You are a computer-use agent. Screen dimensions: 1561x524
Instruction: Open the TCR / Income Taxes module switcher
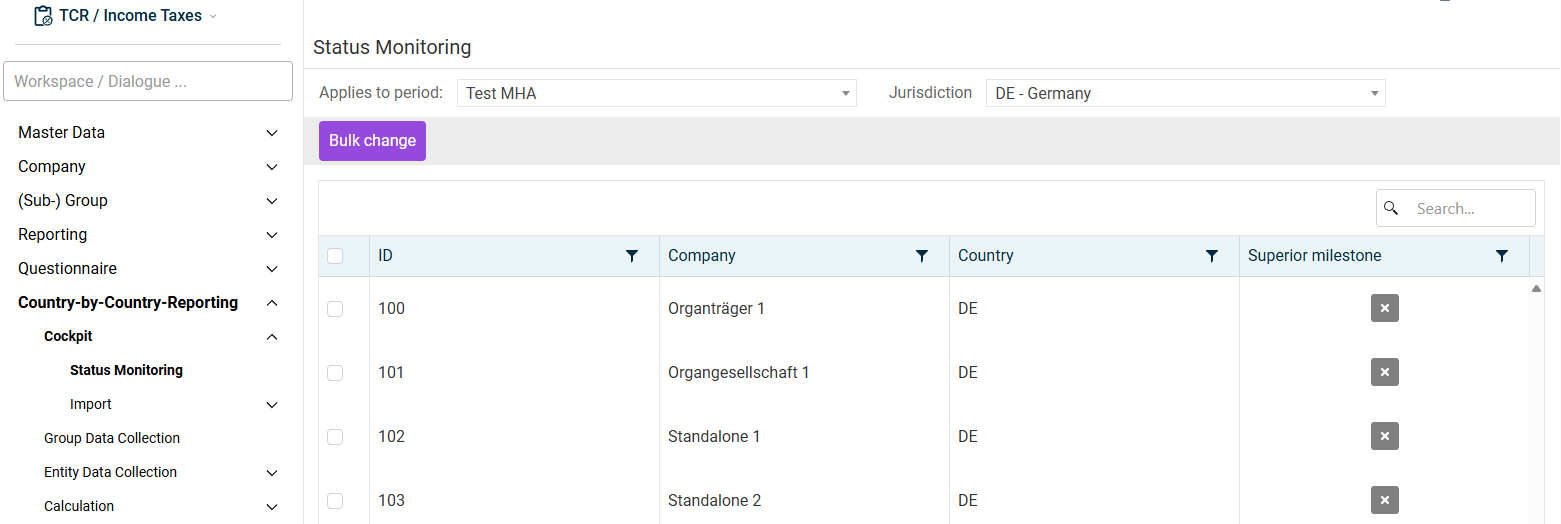125,16
